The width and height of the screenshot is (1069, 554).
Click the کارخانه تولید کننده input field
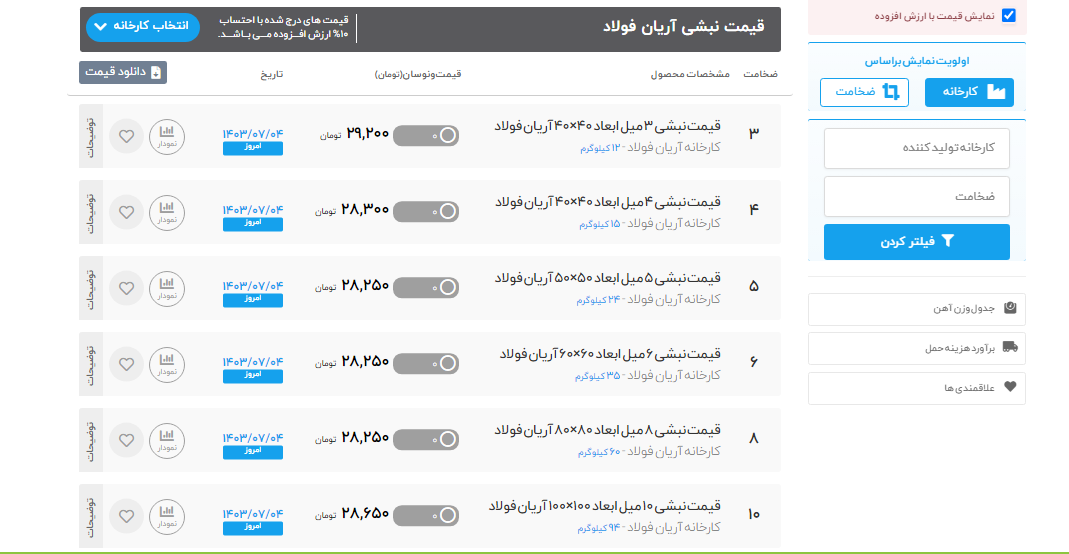[916, 148]
